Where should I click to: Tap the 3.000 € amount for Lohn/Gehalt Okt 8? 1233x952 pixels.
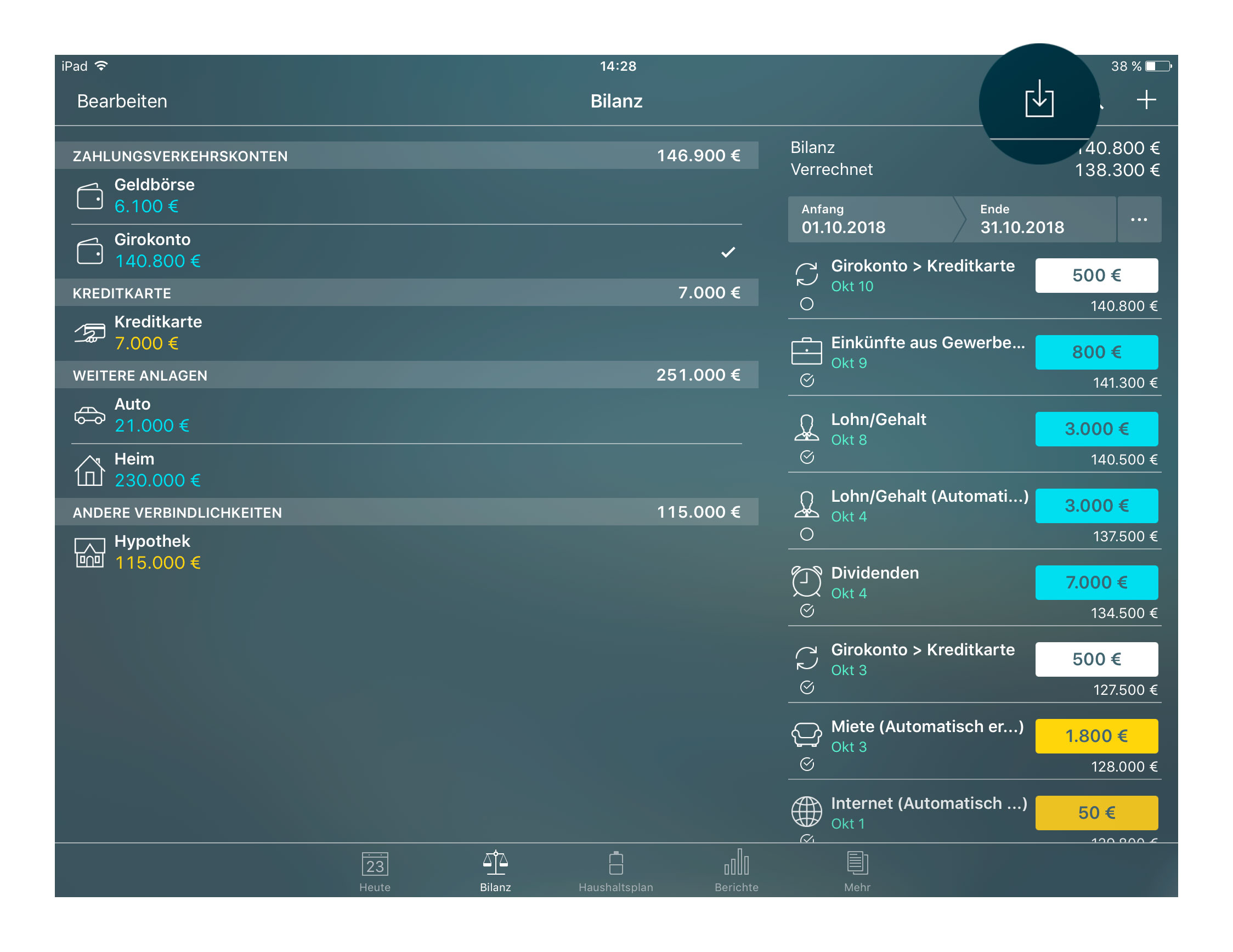[x=1096, y=429]
